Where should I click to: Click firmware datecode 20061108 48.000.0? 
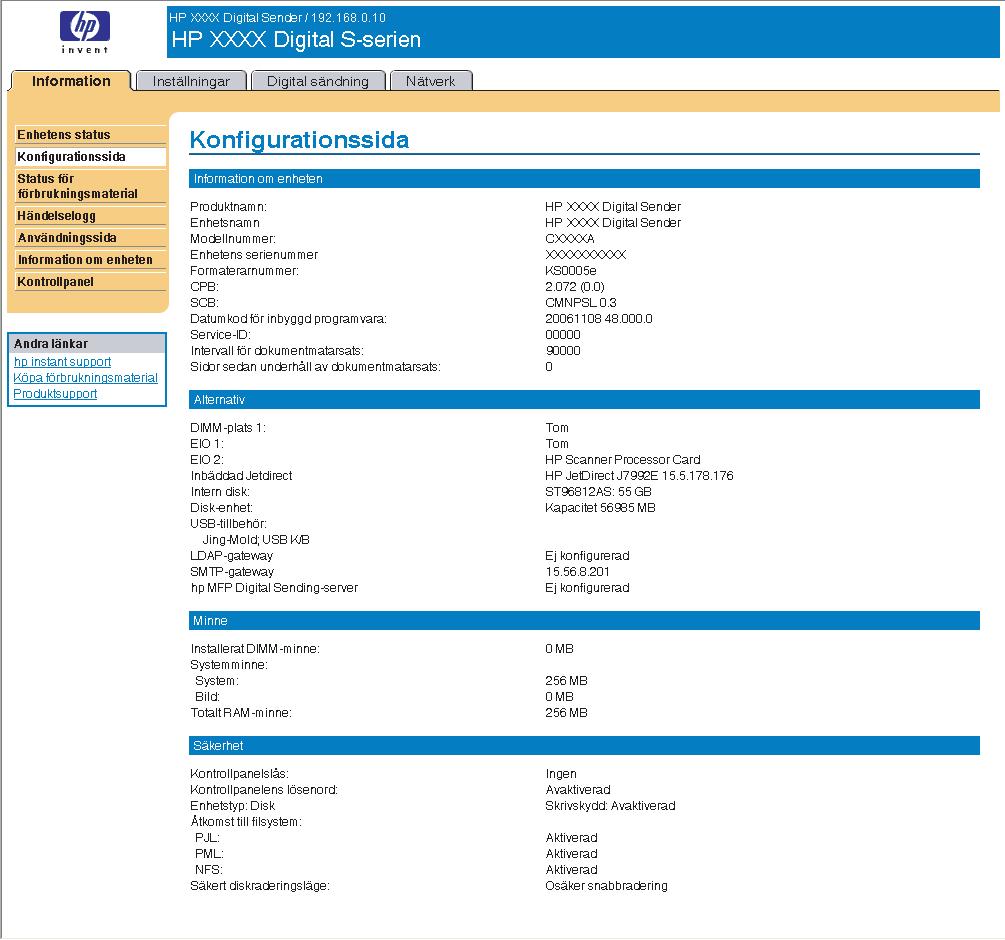[x=599, y=318]
